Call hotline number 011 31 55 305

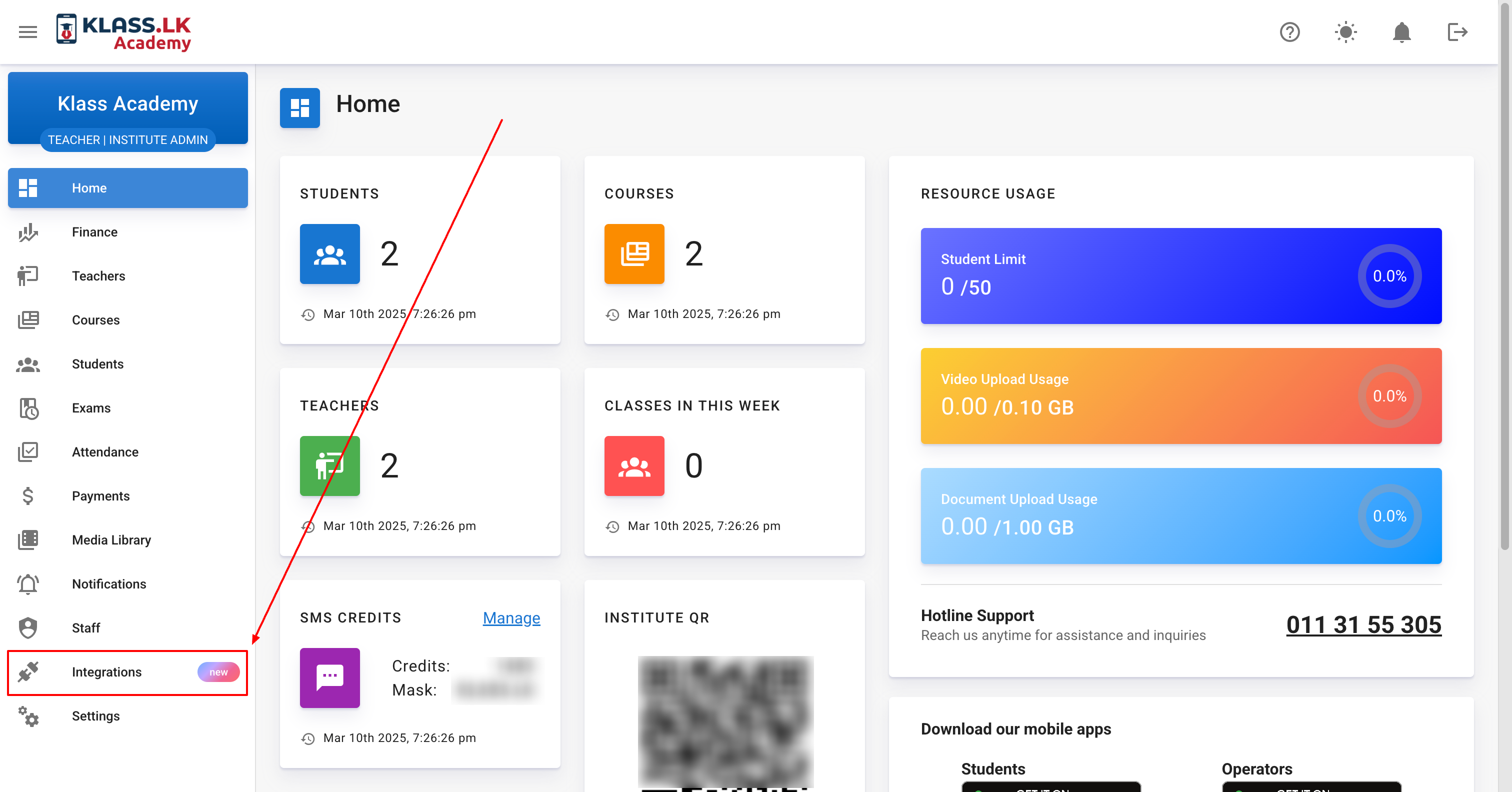pos(1363,624)
